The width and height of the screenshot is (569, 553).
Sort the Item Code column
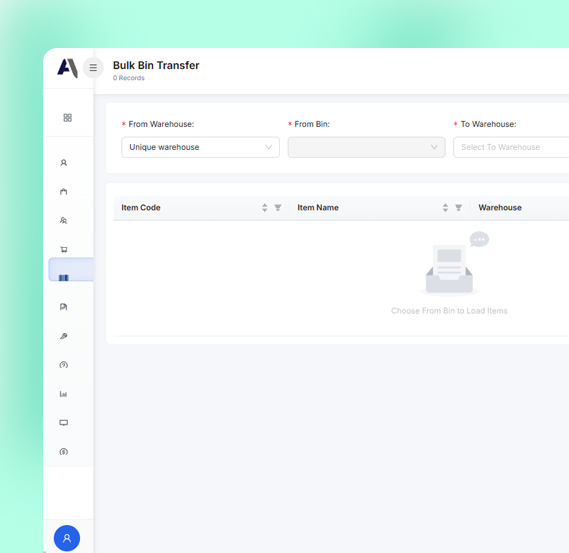265,208
